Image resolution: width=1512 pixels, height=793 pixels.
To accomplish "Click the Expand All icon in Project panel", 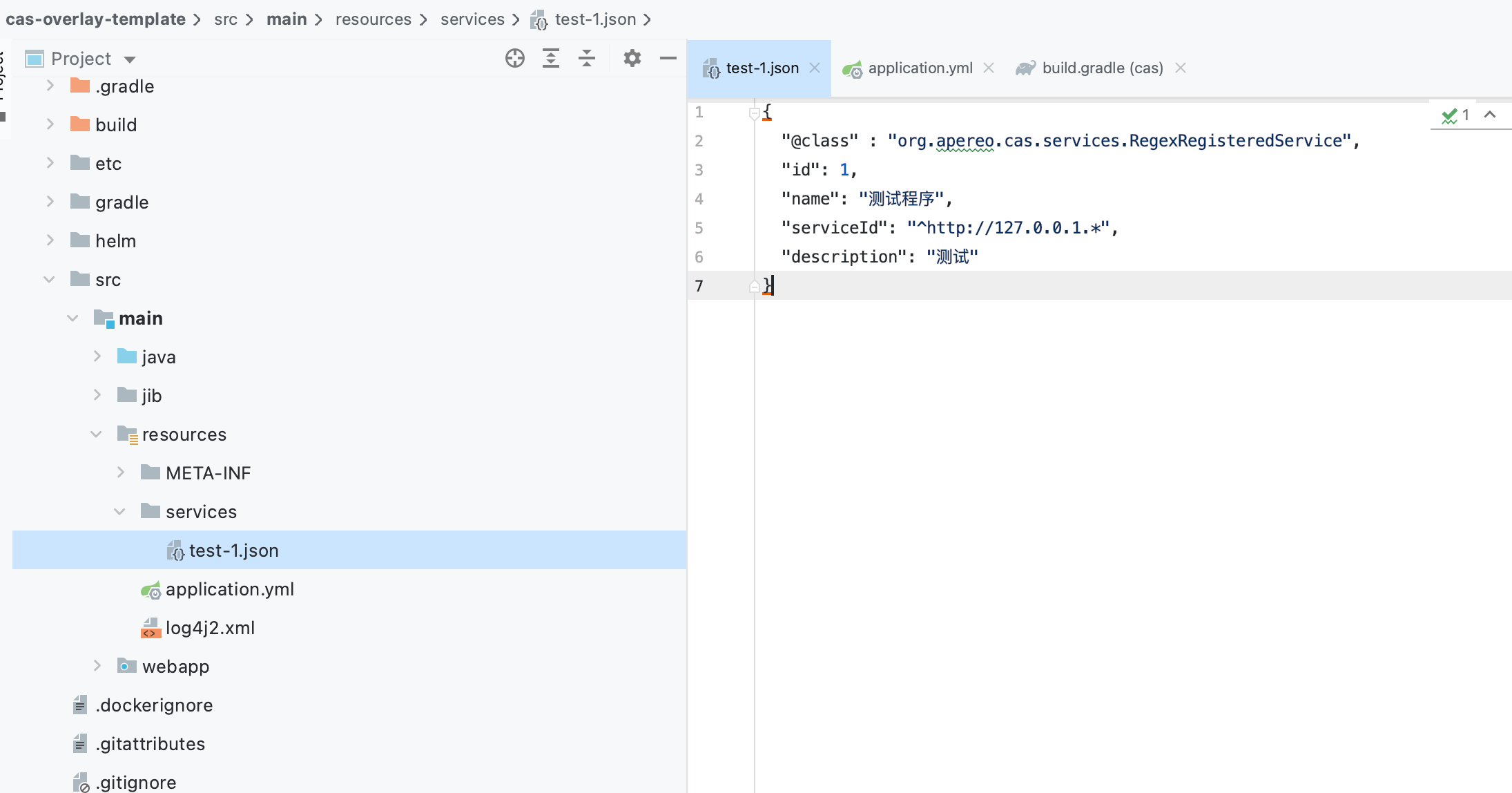I will [550, 58].
